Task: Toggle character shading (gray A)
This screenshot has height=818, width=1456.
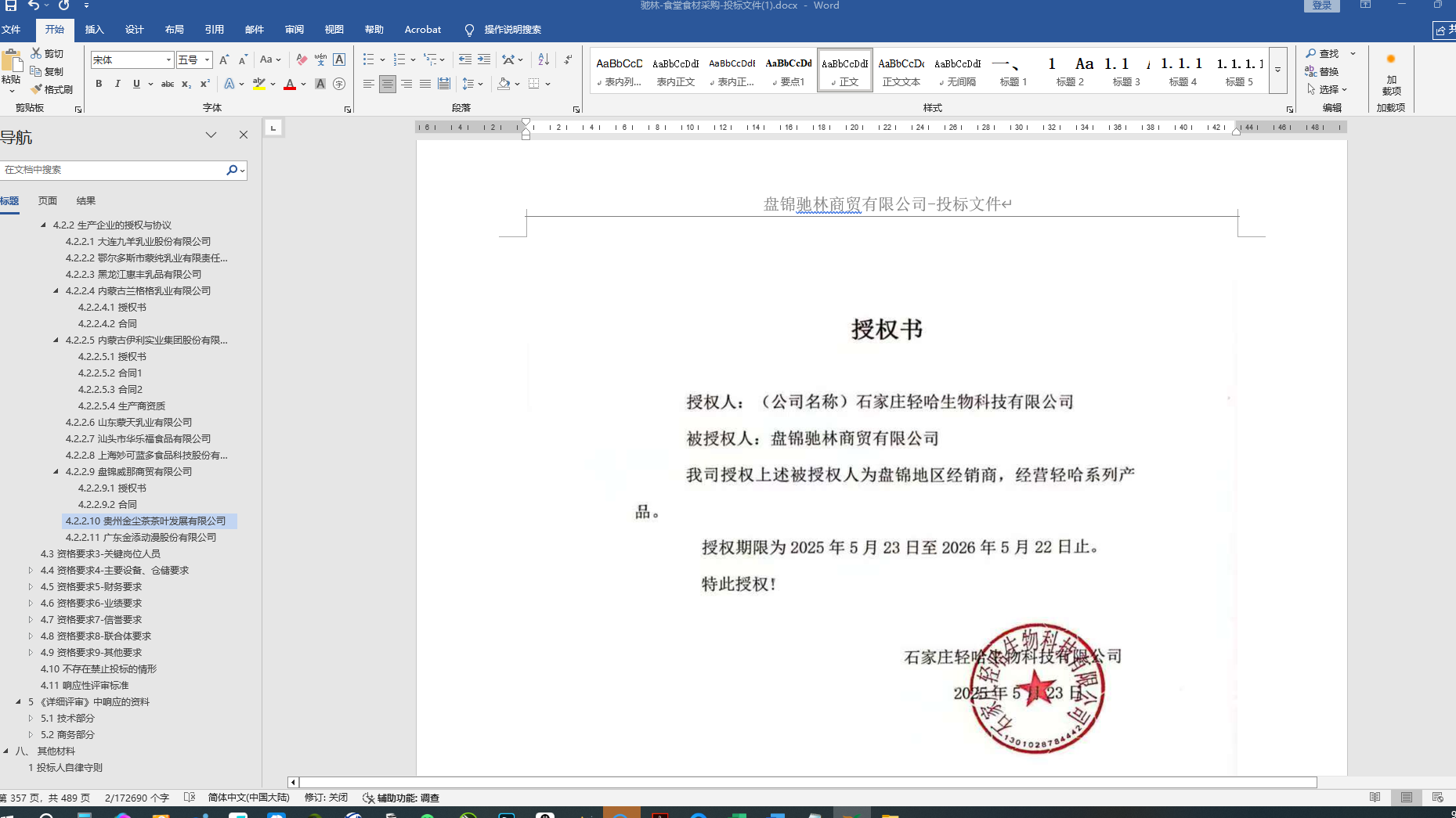Action: (x=320, y=84)
